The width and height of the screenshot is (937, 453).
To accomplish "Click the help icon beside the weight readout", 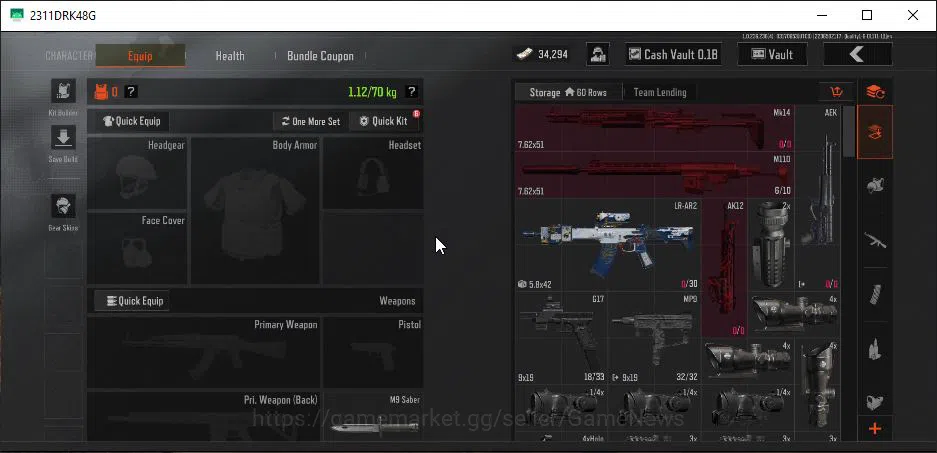I will 411,91.
